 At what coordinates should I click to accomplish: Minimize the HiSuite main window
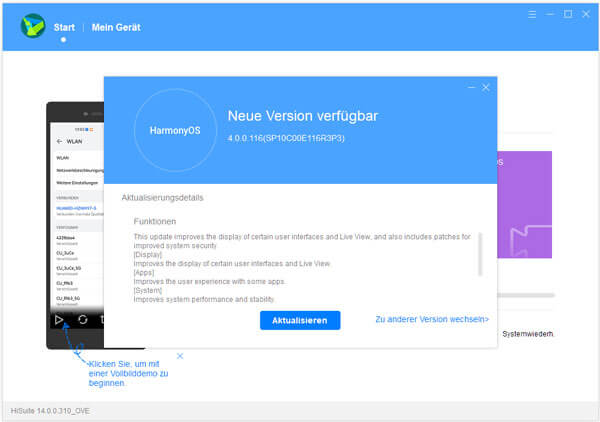[x=551, y=15]
